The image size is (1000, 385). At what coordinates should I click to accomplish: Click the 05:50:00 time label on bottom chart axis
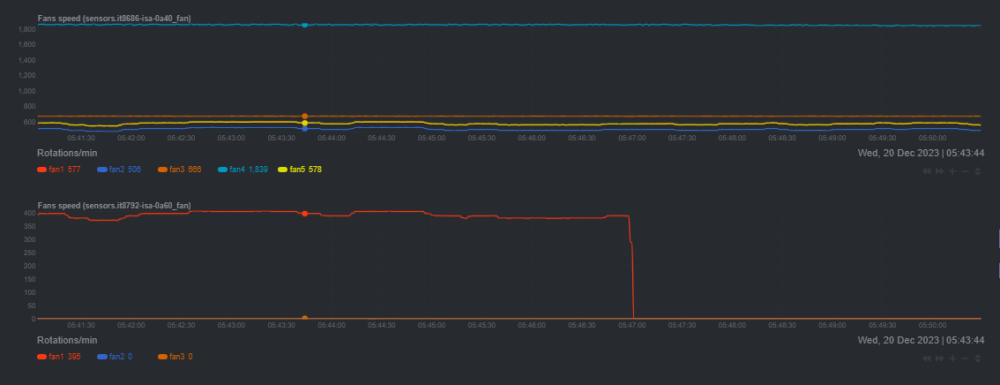coord(932,325)
